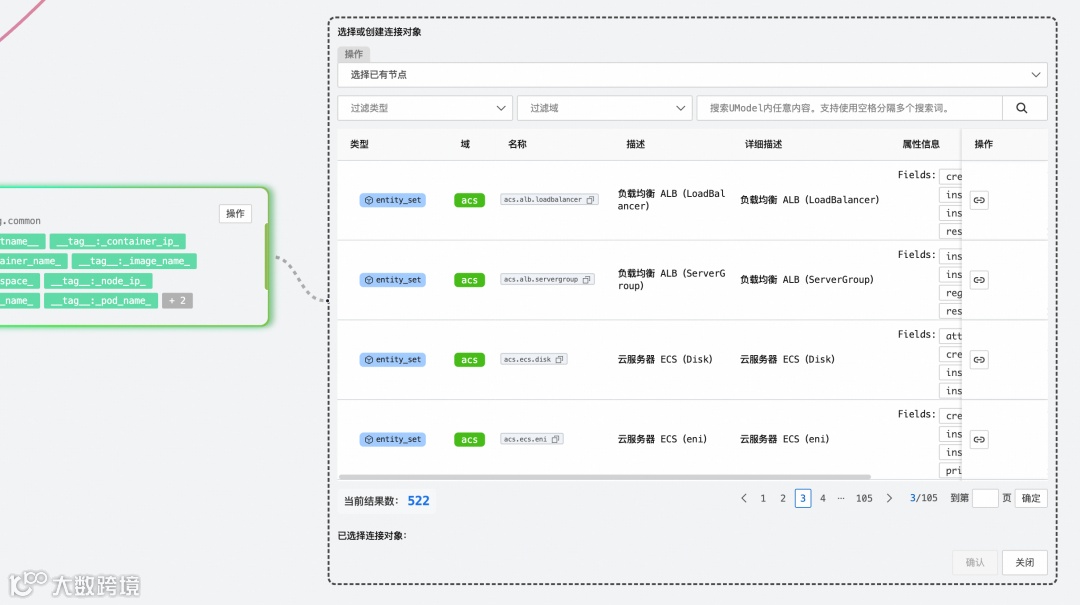Click the result count 522
The image size is (1080, 605).
coord(419,501)
